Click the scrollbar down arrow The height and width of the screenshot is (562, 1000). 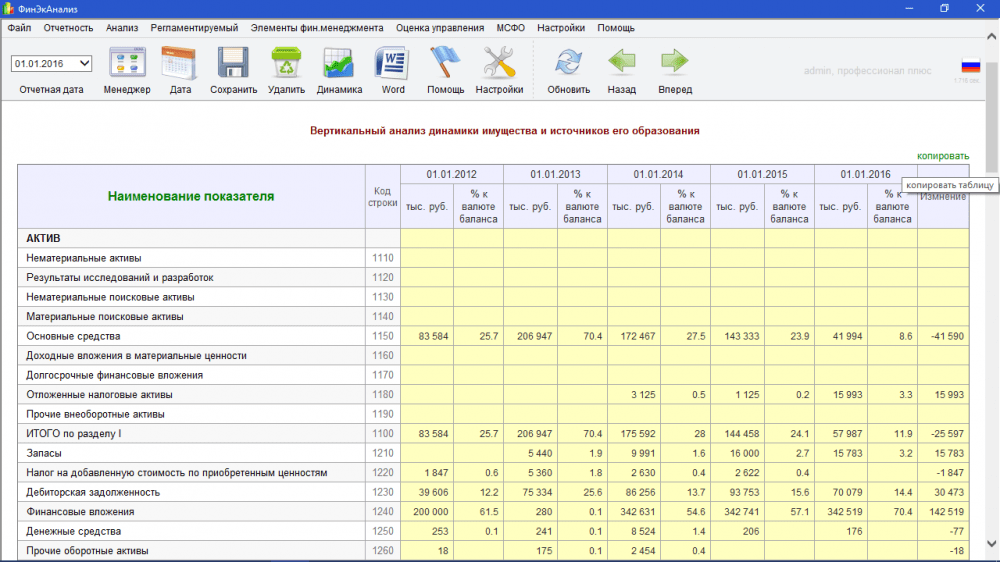pyautogui.click(x=992, y=544)
